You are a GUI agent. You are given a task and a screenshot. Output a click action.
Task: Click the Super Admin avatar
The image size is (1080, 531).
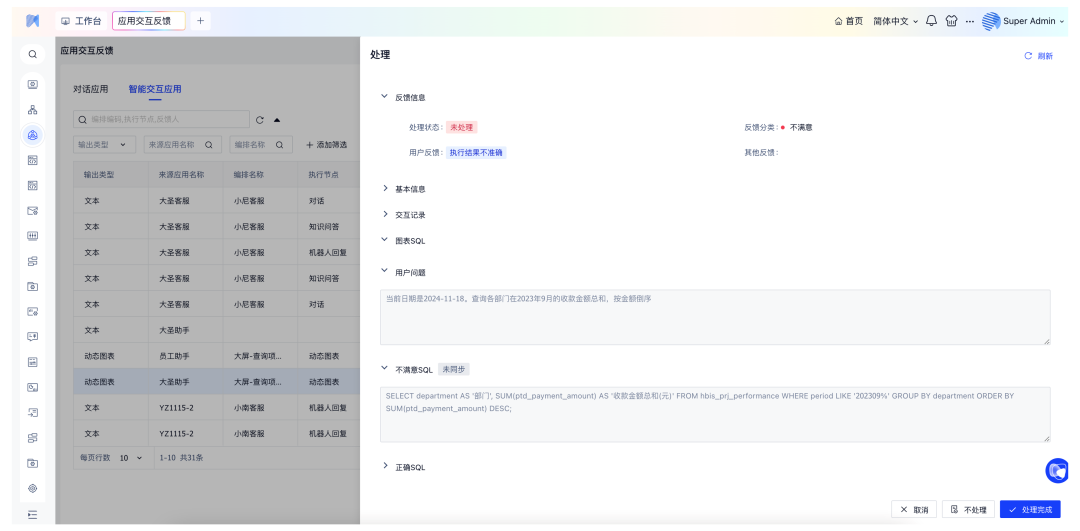[x=991, y=21]
